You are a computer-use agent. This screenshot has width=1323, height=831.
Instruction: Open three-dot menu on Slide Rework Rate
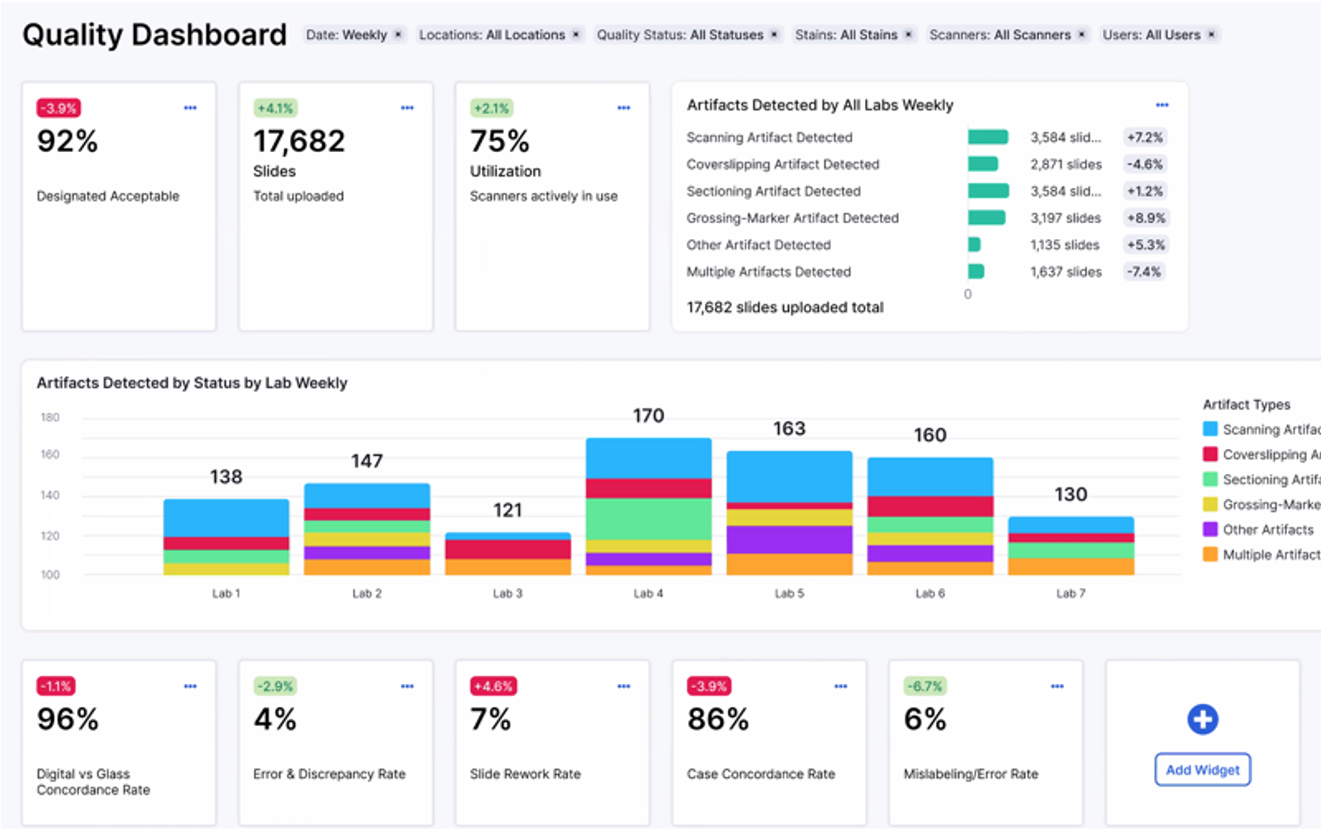pyautogui.click(x=624, y=686)
